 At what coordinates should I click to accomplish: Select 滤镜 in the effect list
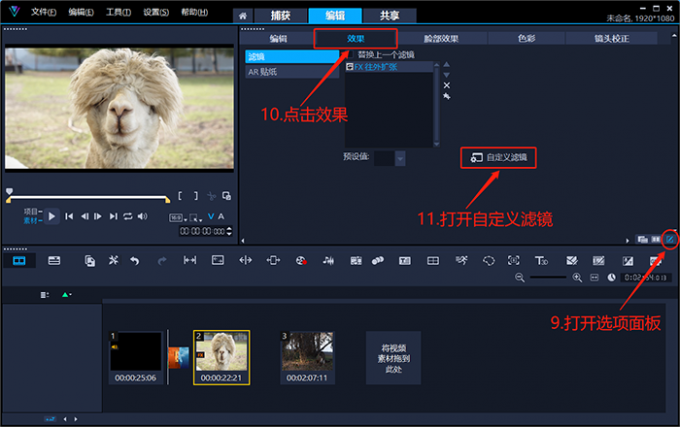292,56
